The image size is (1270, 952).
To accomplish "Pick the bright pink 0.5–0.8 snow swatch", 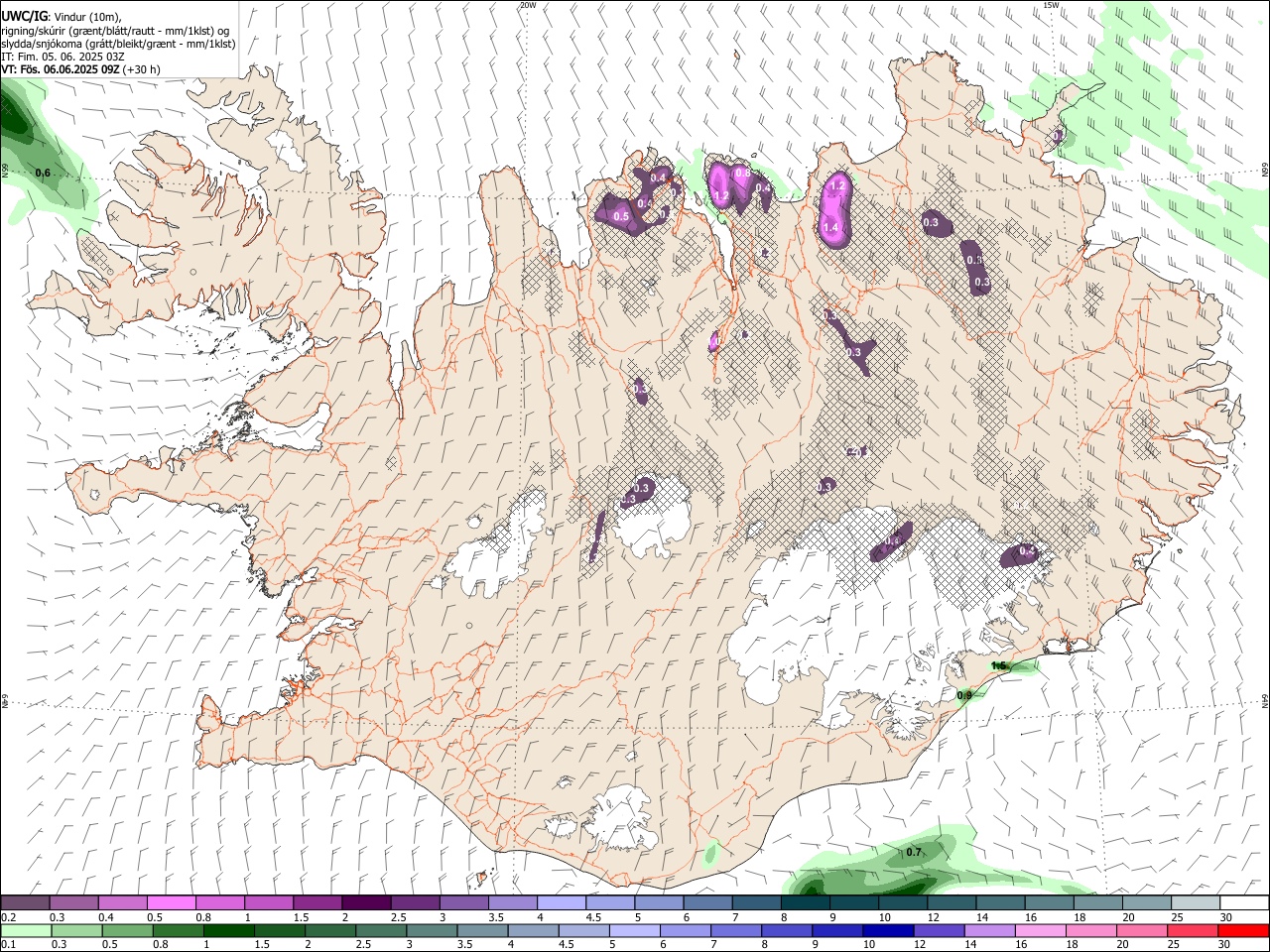I will tap(171, 903).
